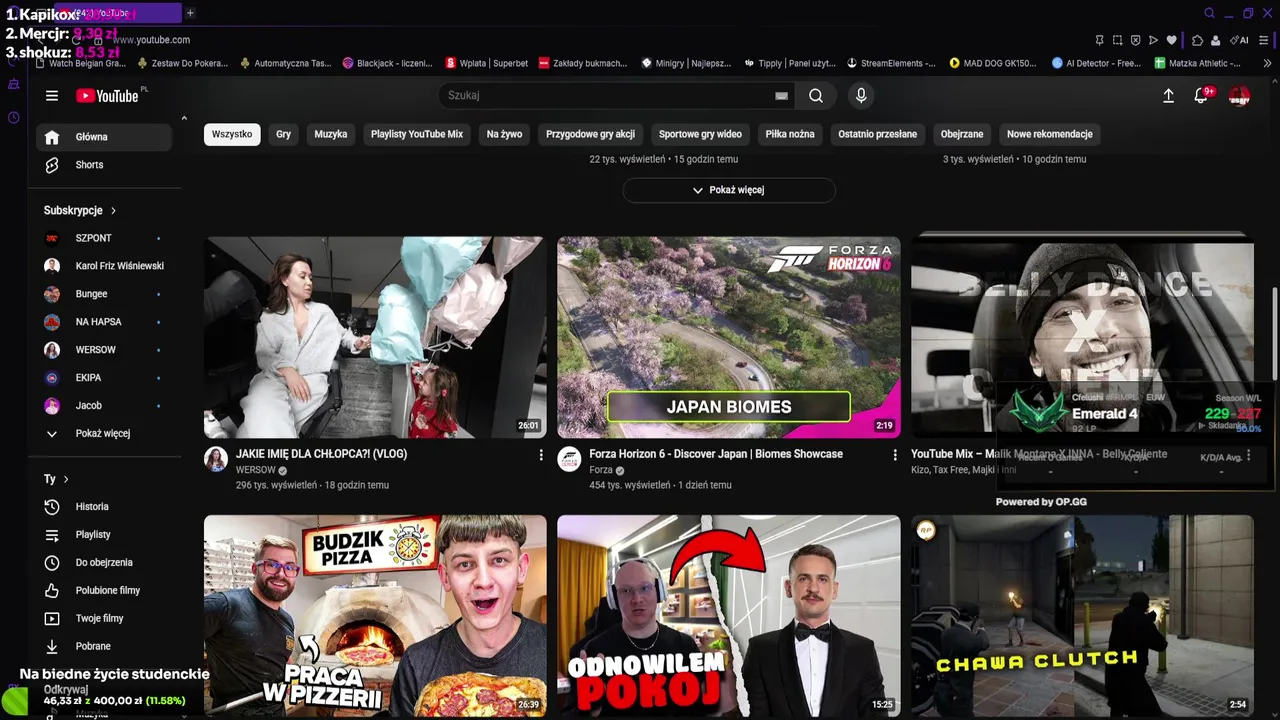Open more options for Forza Horizon 6 video

tap(895, 455)
